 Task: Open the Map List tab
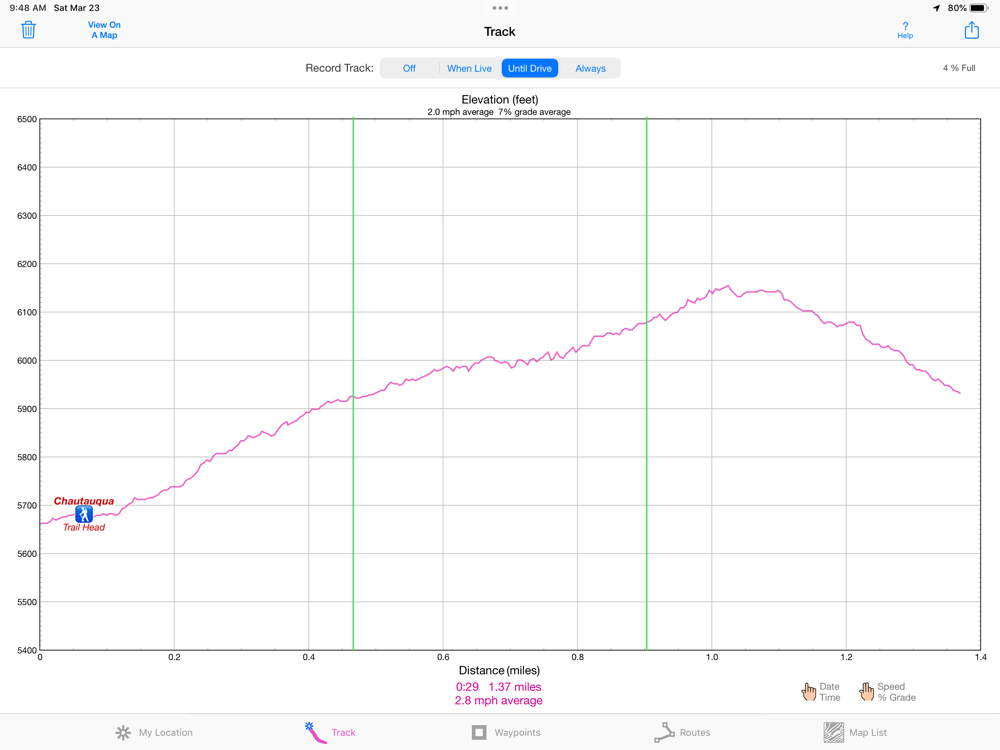(x=855, y=732)
